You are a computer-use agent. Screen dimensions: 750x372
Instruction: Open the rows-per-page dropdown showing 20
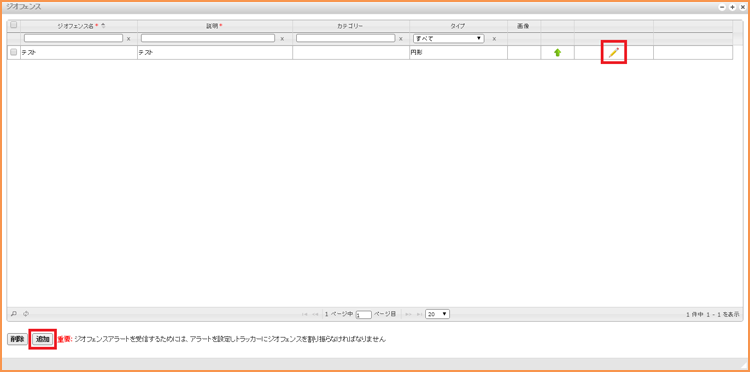[438, 314]
